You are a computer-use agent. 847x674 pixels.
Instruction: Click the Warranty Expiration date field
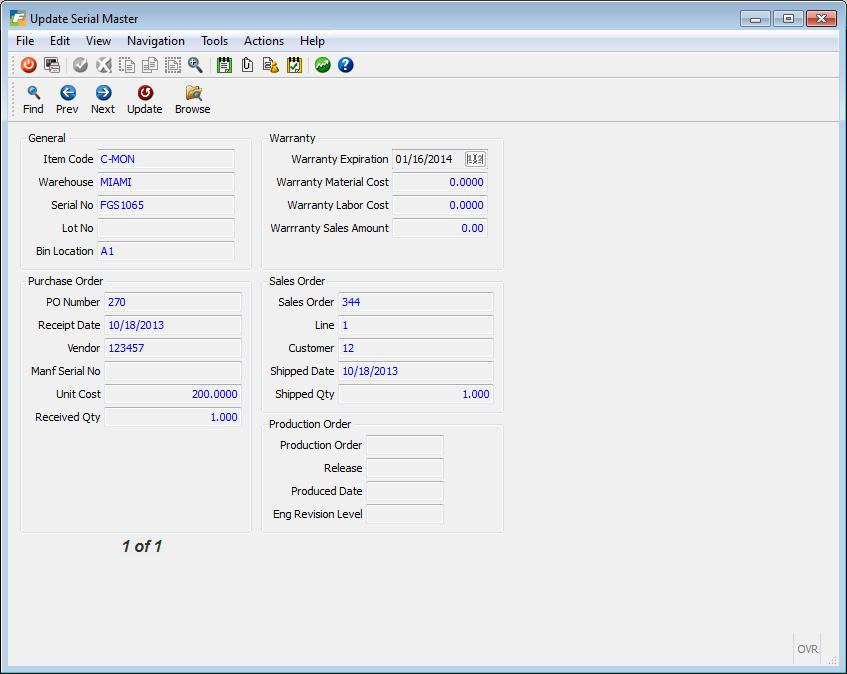[427, 159]
